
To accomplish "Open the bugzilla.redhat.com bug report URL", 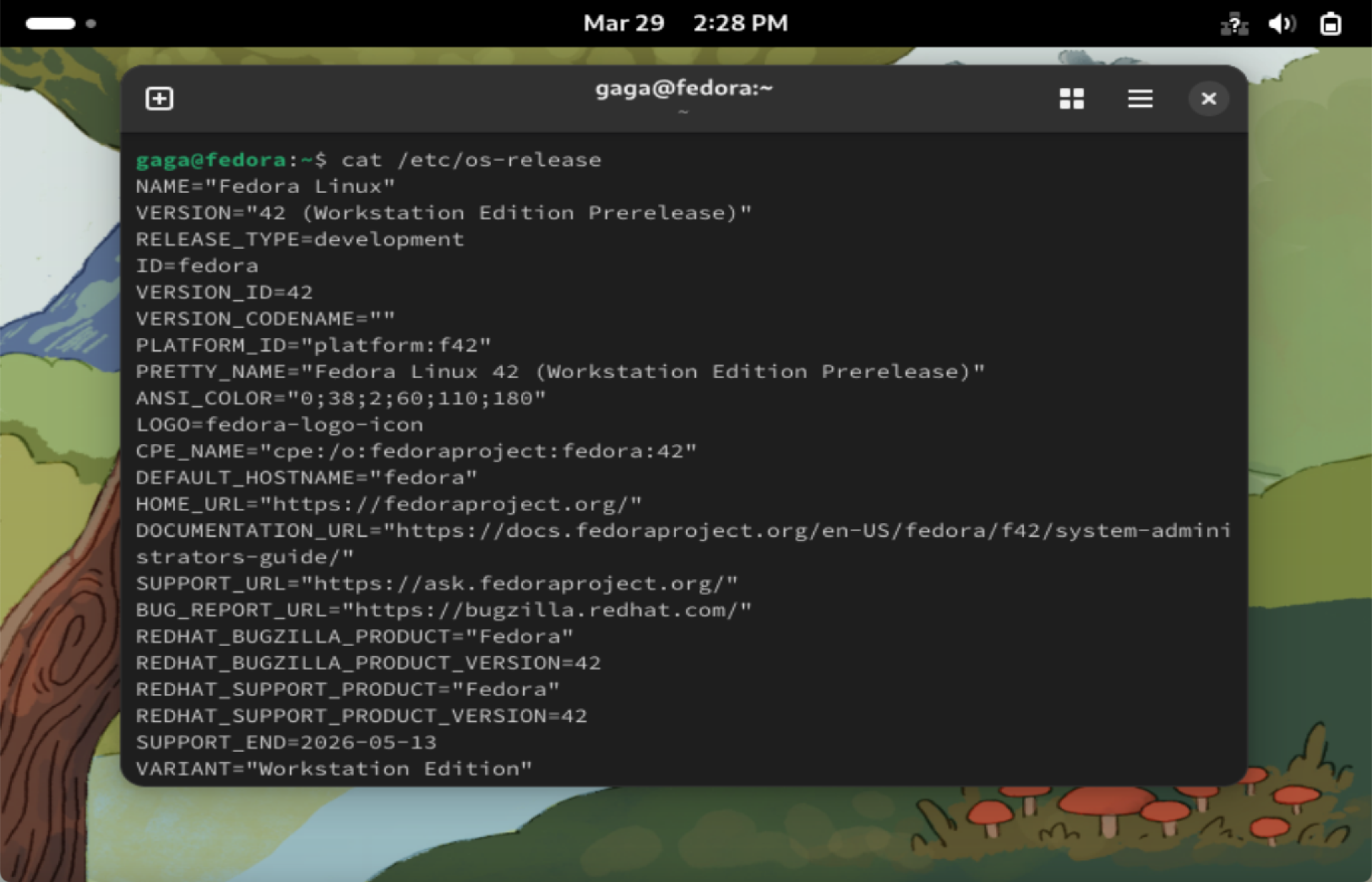I will (x=547, y=610).
